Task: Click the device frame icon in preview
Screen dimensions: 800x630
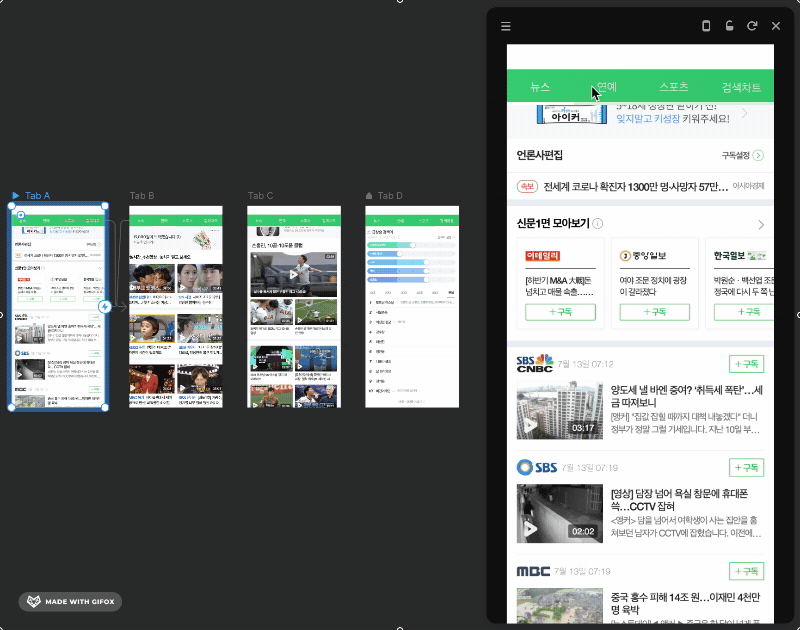Action: (706, 26)
